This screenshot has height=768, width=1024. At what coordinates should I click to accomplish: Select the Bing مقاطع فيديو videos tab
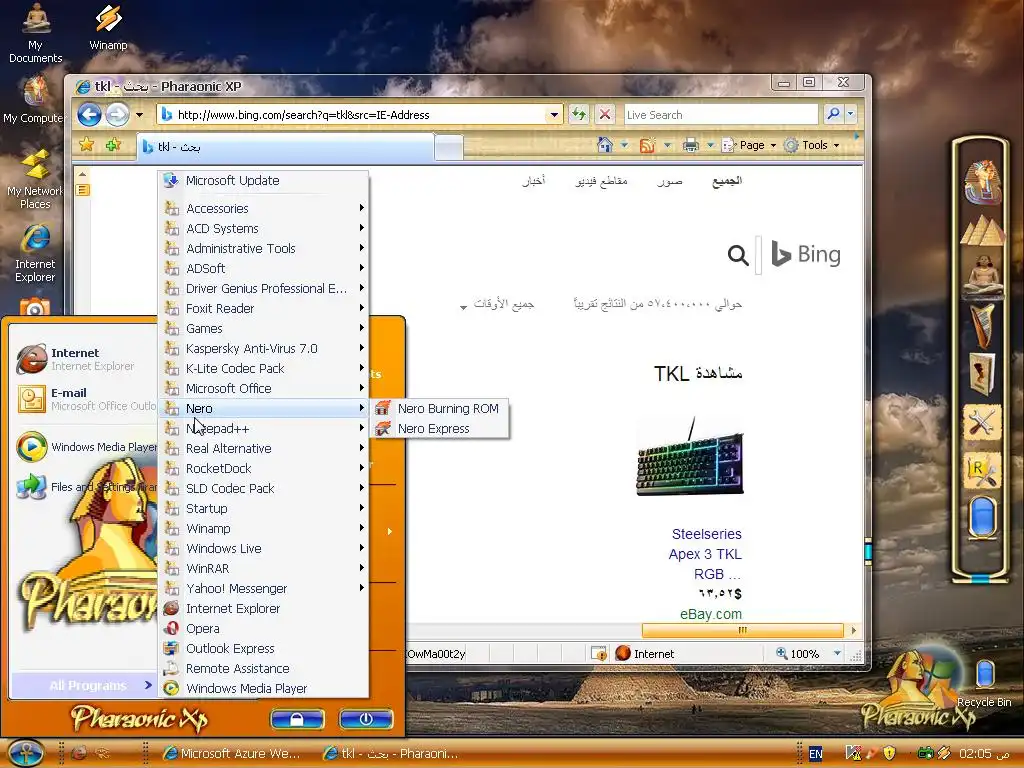601,181
